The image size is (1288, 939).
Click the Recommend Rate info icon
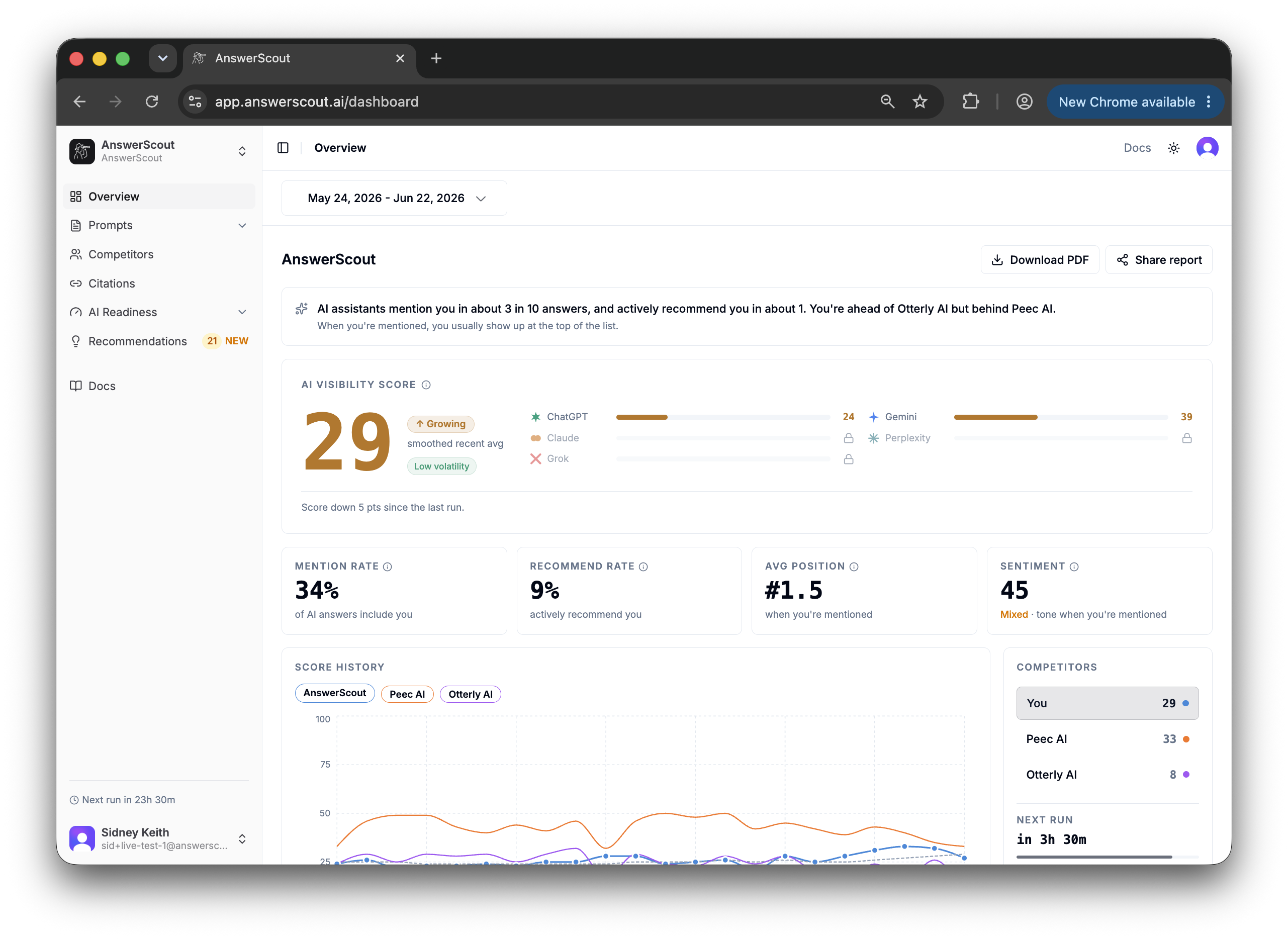pyautogui.click(x=643, y=567)
